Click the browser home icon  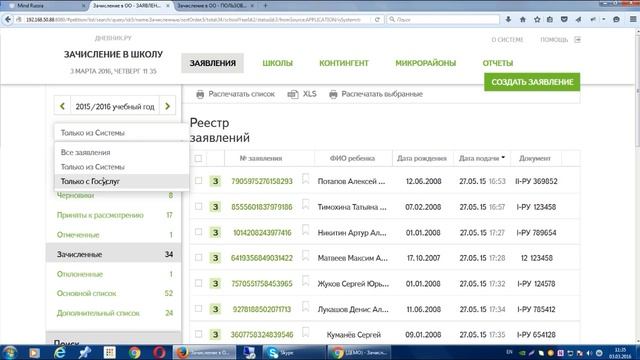(522, 19)
